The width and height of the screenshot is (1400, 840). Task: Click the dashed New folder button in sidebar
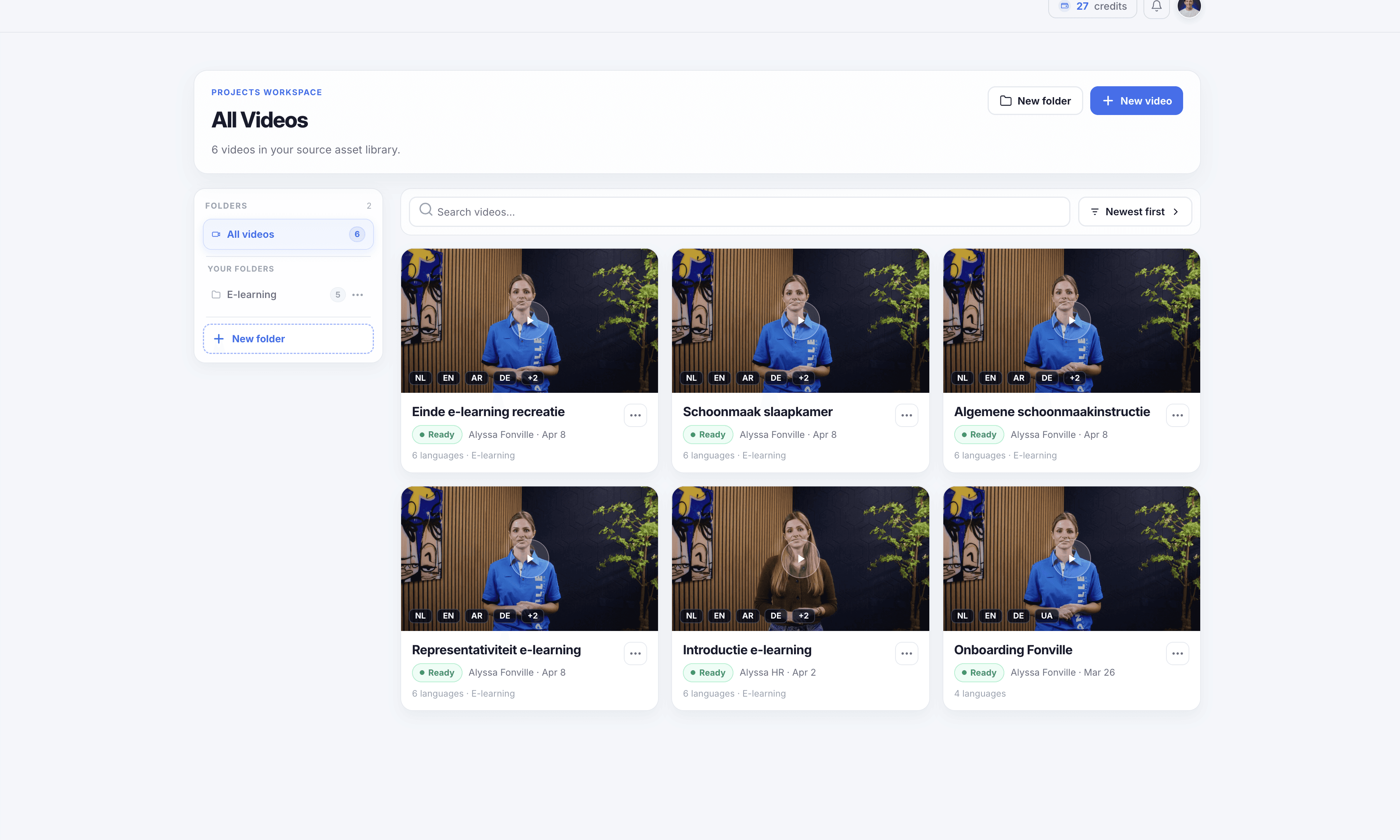click(288, 338)
